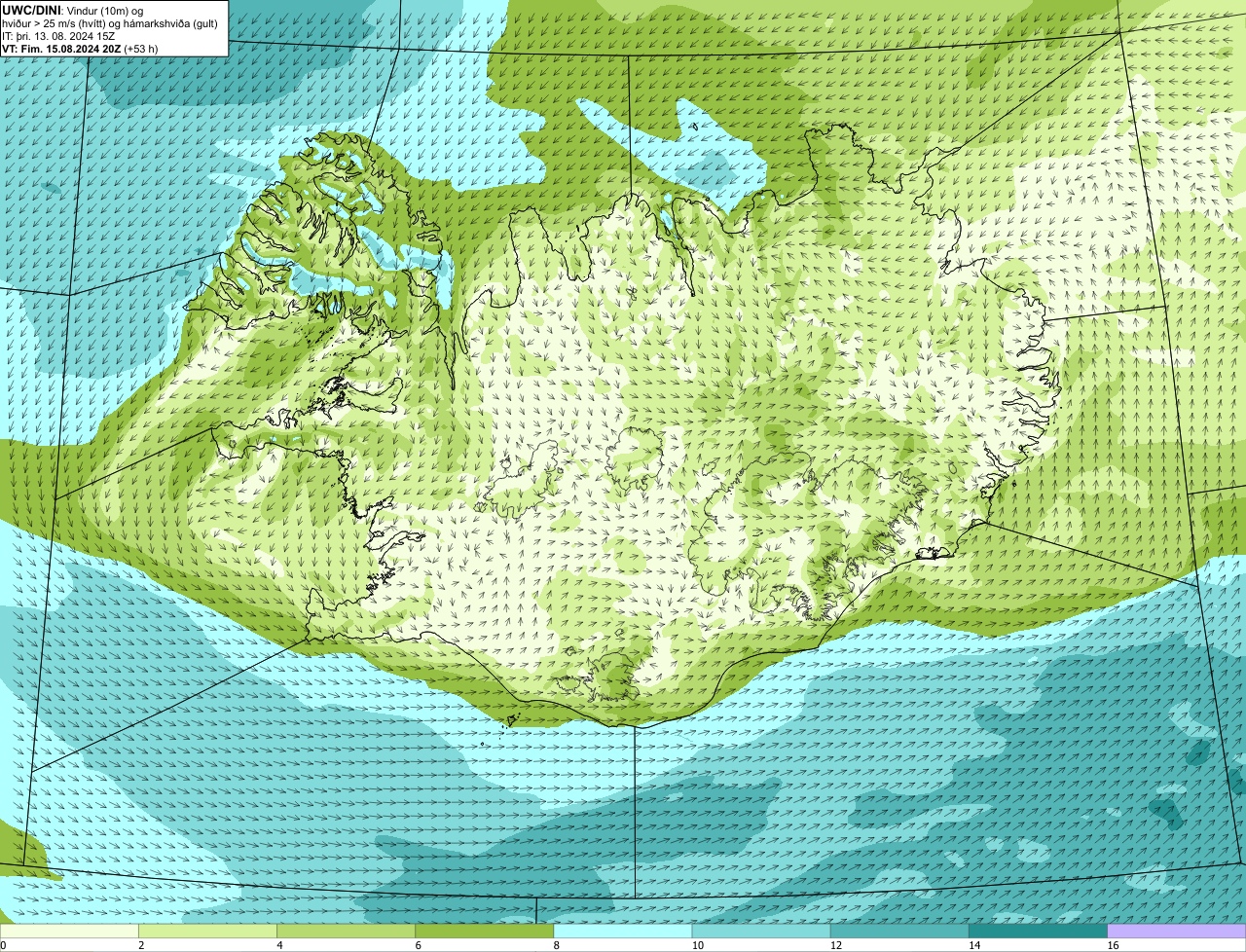Screen dimensions: 1246x952
Task: Select the 10–12 m/s light teal legend swatch
Action: [761, 931]
